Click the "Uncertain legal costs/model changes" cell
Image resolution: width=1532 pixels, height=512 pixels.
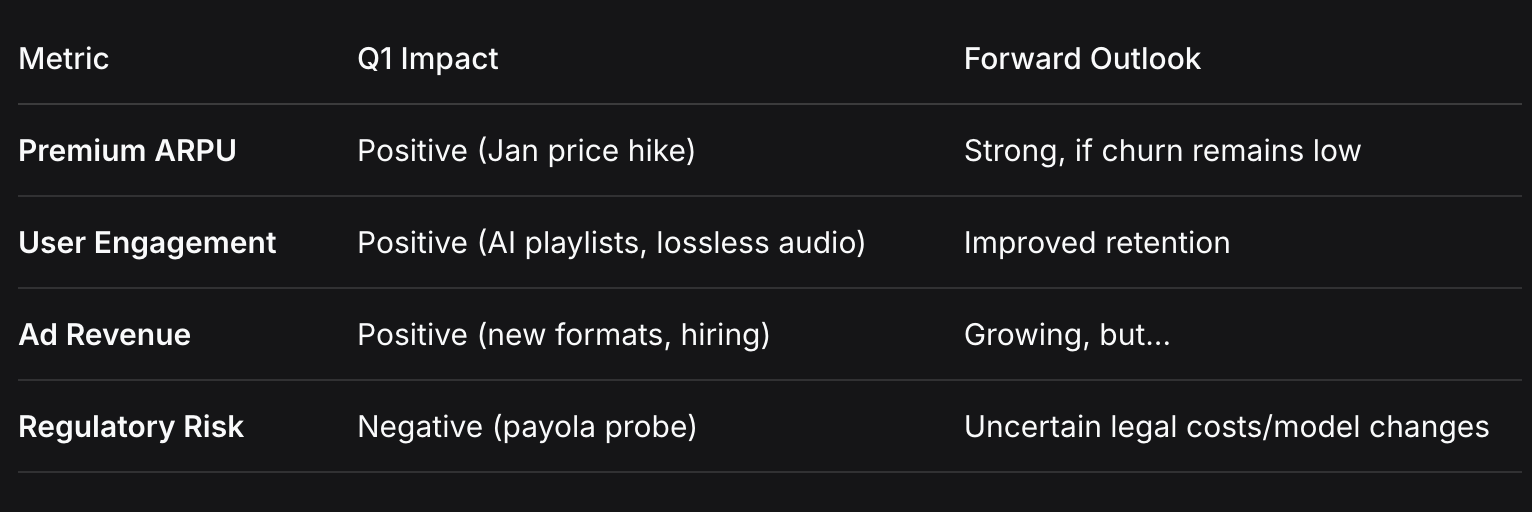tap(1226, 427)
